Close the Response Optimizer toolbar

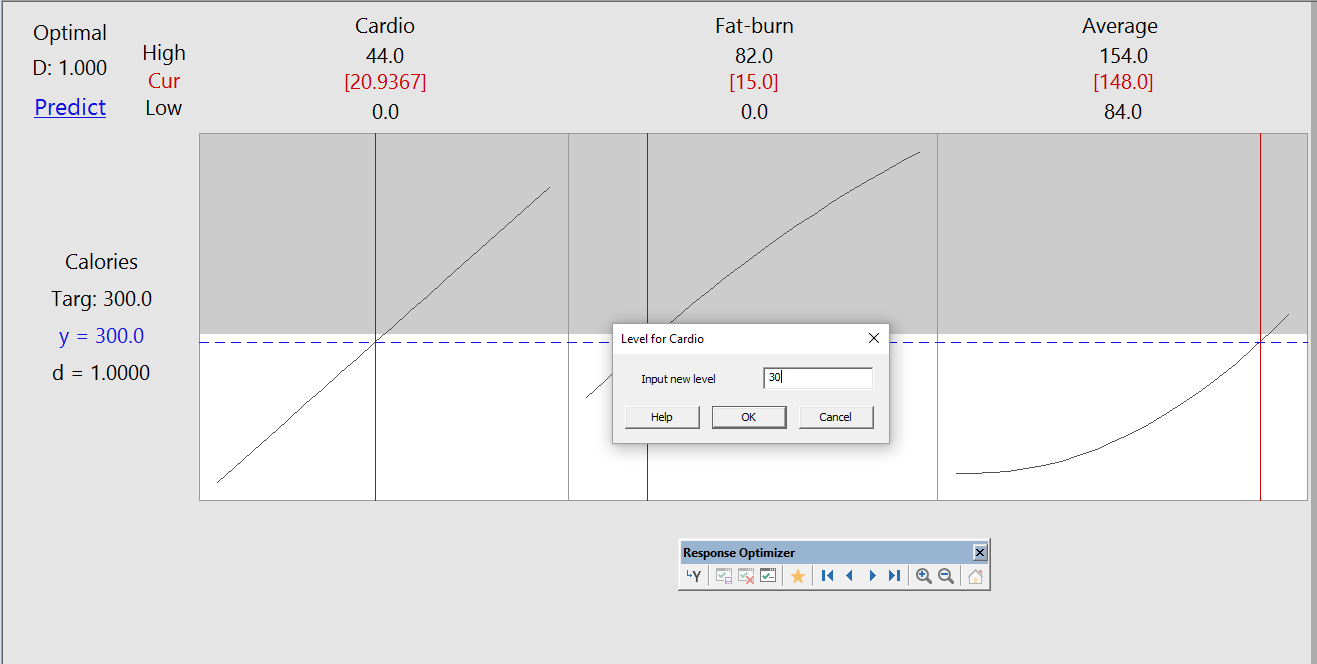[980, 553]
